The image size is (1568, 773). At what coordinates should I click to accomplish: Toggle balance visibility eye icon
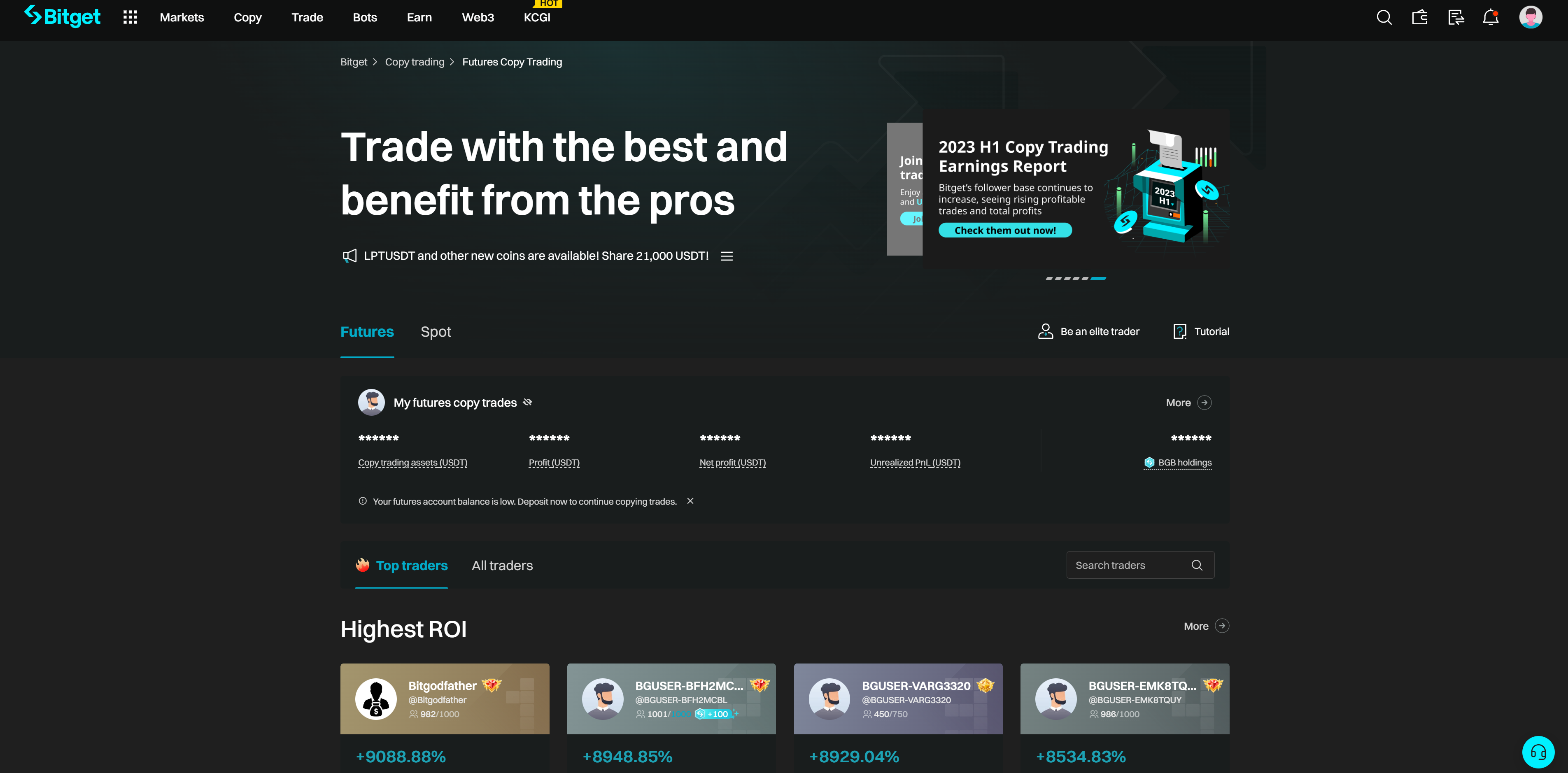point(528,402)
